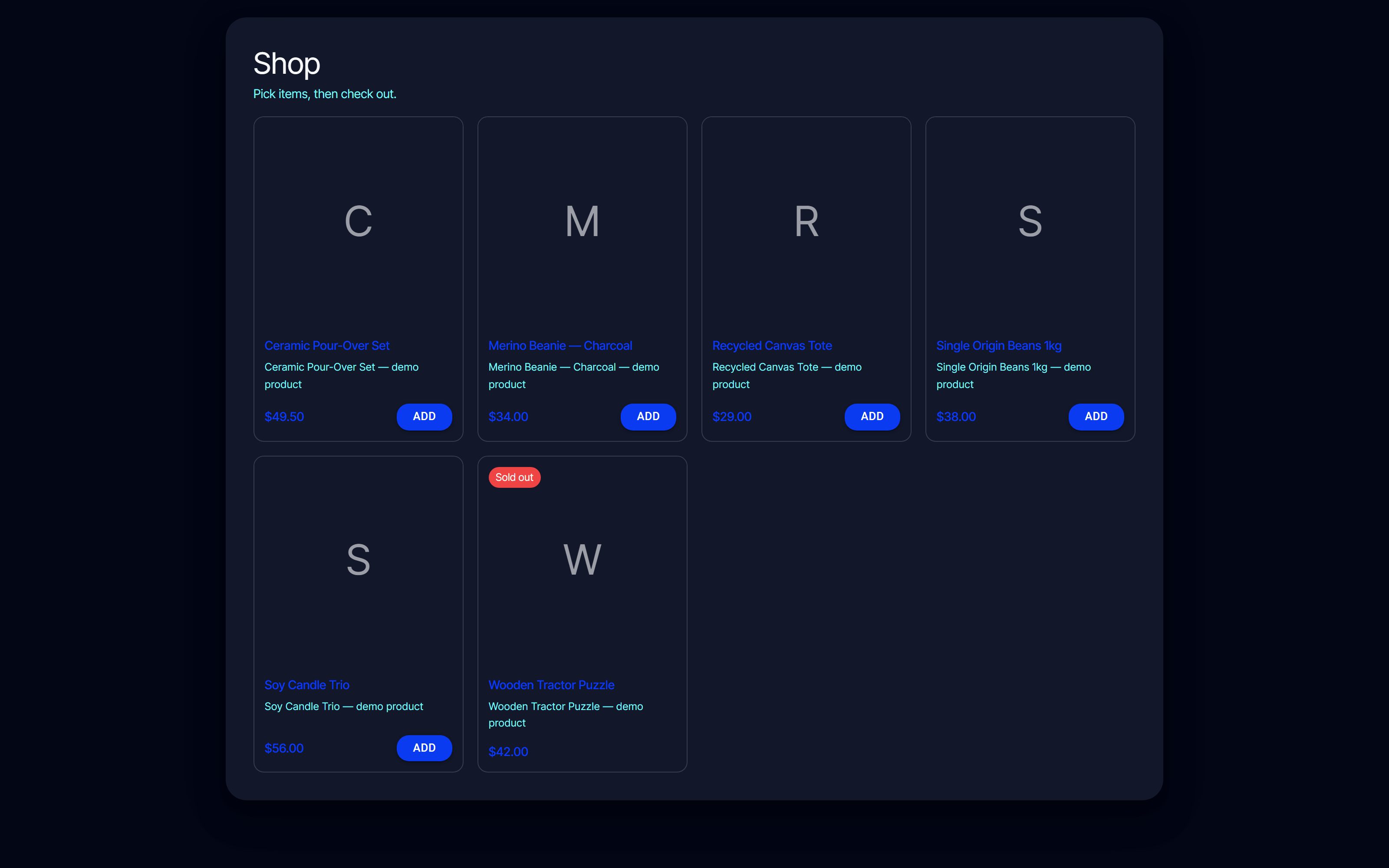Screen dimensions: 1389x868
Task: Click 'Wooden Tractor Puzzle — demo product' description
Action: coord(565,714)
